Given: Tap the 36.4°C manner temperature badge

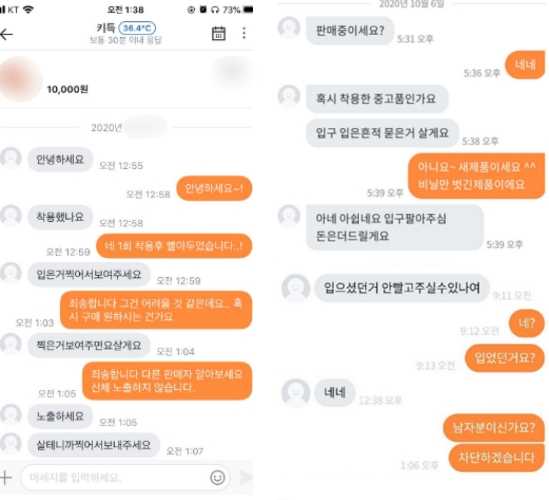Looking at the screenshot, I should pos(137,28).
